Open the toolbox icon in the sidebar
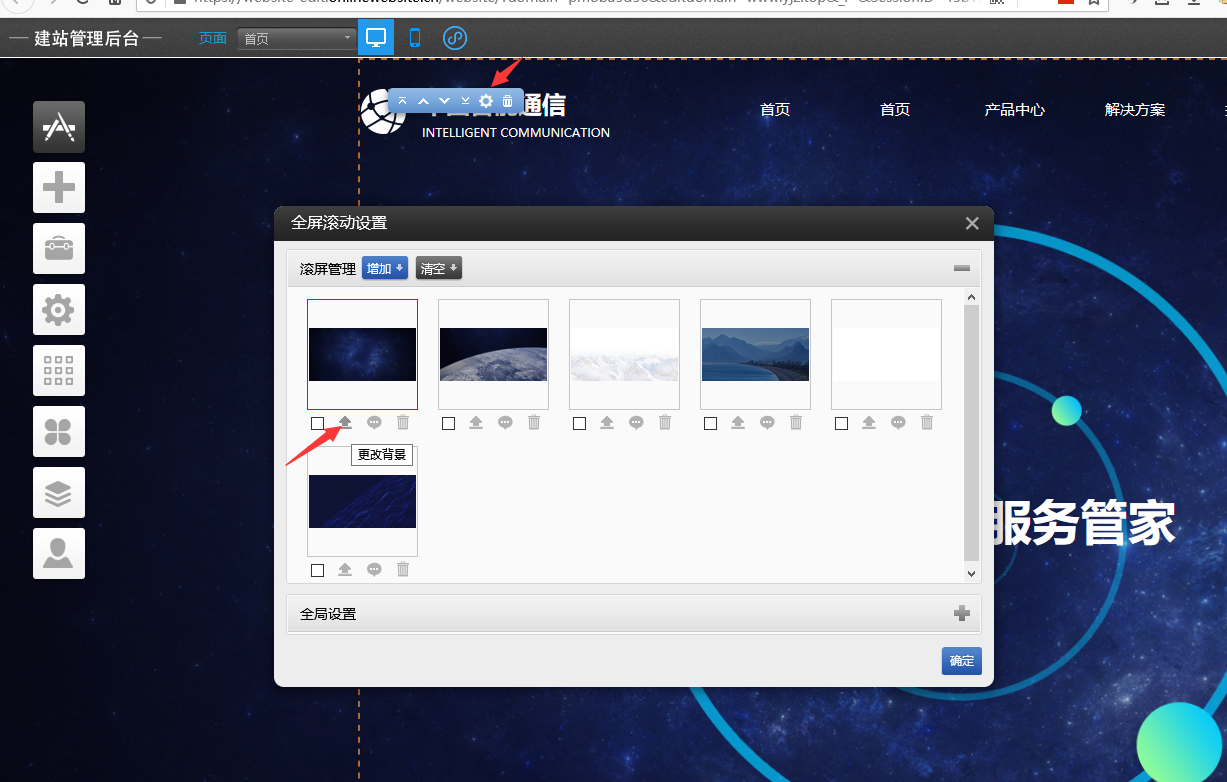Image resolution: width=1227 pixels, height=782 pixels. pyautogui.click(x=59, y=249)
